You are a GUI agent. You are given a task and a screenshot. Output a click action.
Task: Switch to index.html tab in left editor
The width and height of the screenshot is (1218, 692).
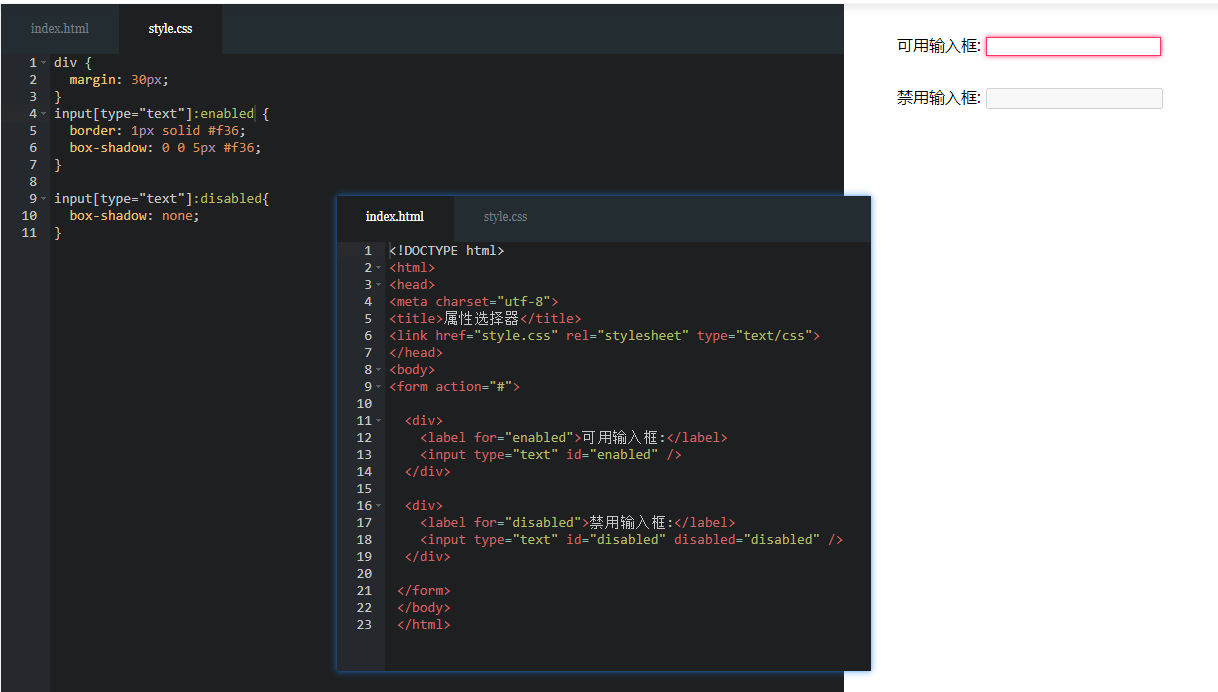pos(59,29)
